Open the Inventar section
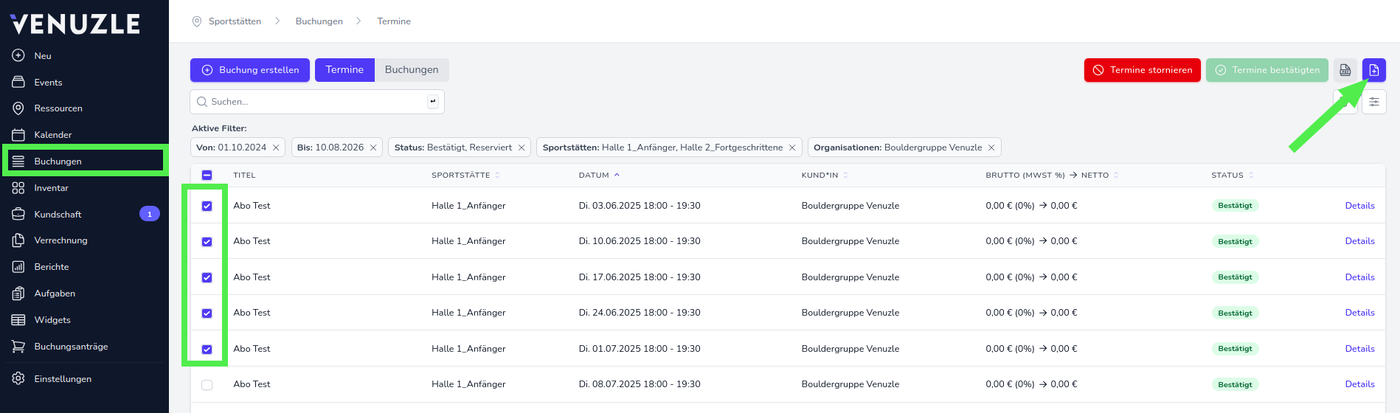 click(x=51, y=187)
